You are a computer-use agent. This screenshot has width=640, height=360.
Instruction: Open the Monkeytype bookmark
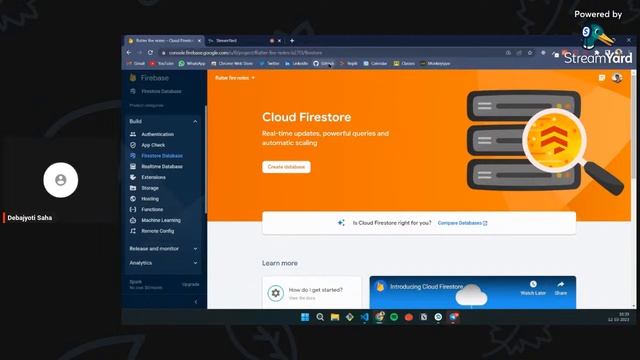point(435,64)
